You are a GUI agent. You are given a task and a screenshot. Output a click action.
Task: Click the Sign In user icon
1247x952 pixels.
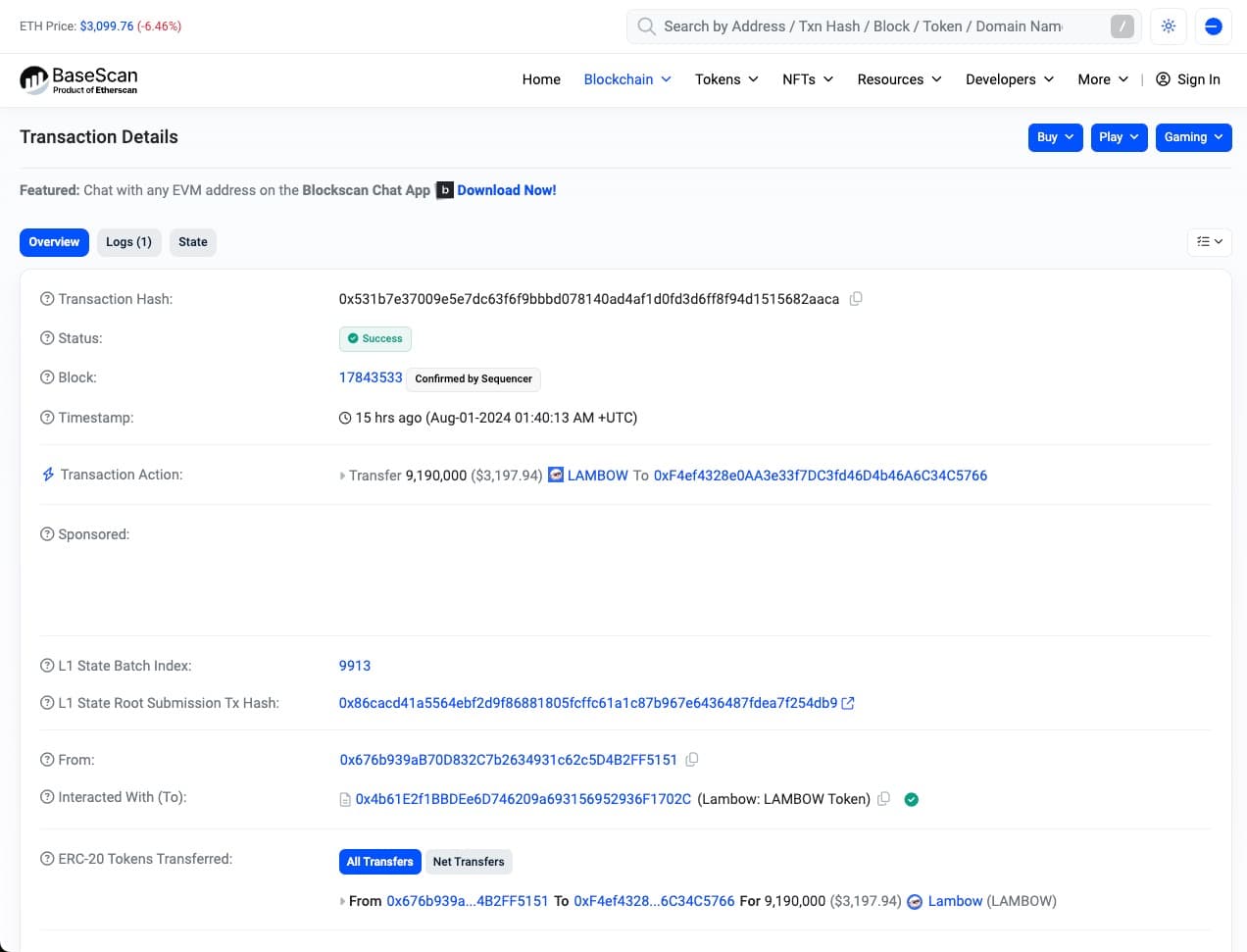click(1163, 79)
